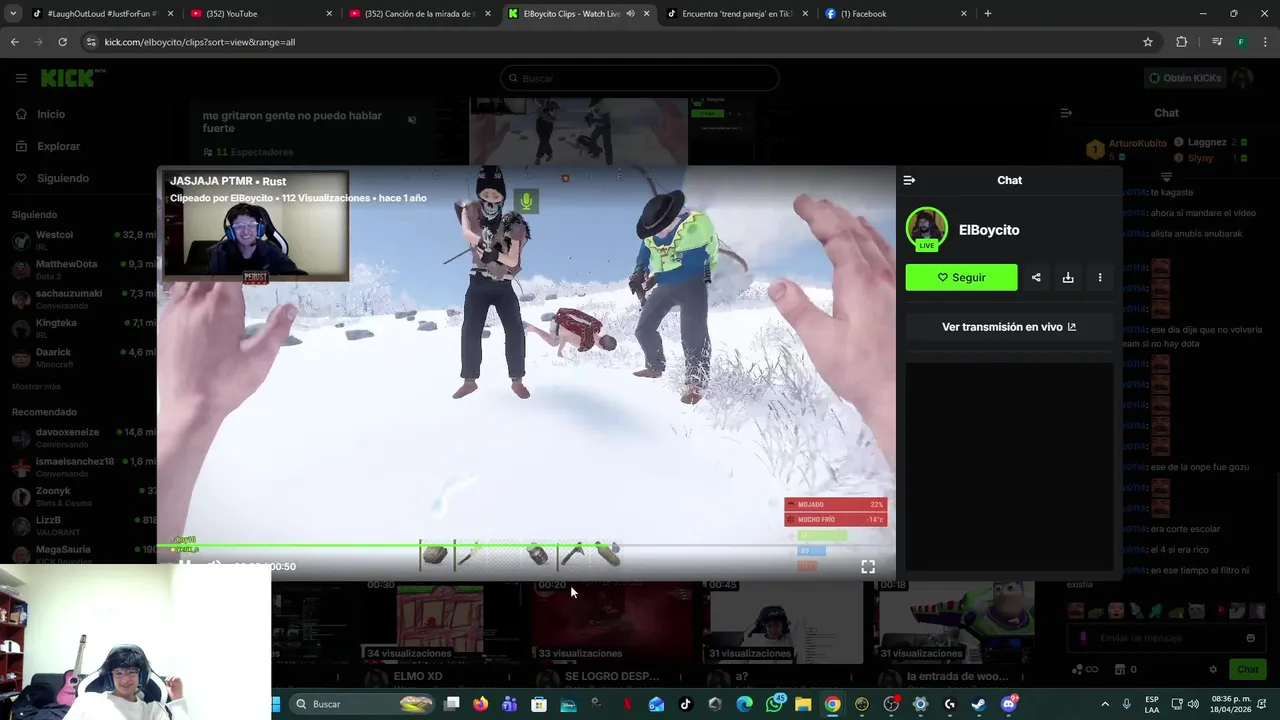Open the Chrome three-dot menu
This screenshot has height=720, width=1280.
pyautogui.click(x=1265, y=42)
